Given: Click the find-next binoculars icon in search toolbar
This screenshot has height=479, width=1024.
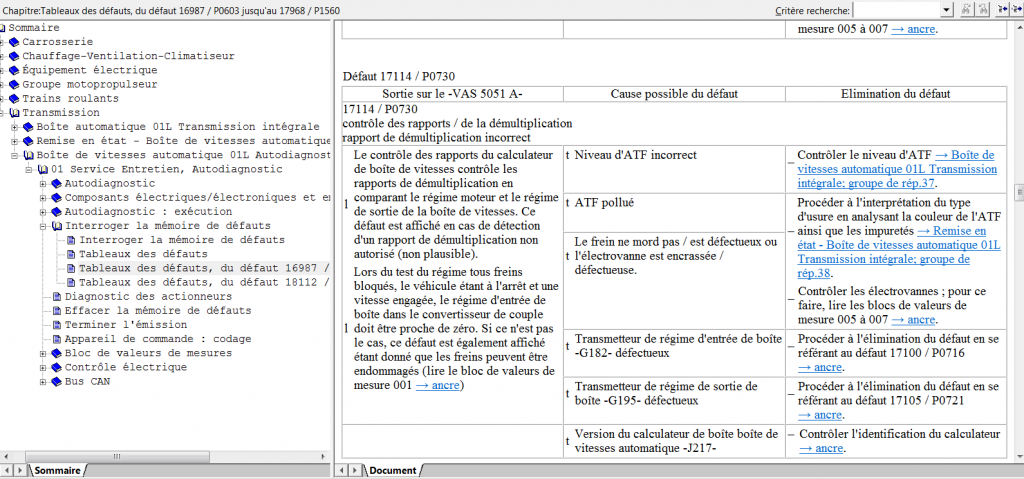Looking at the screenshot, I should click(x=985, y=9).
